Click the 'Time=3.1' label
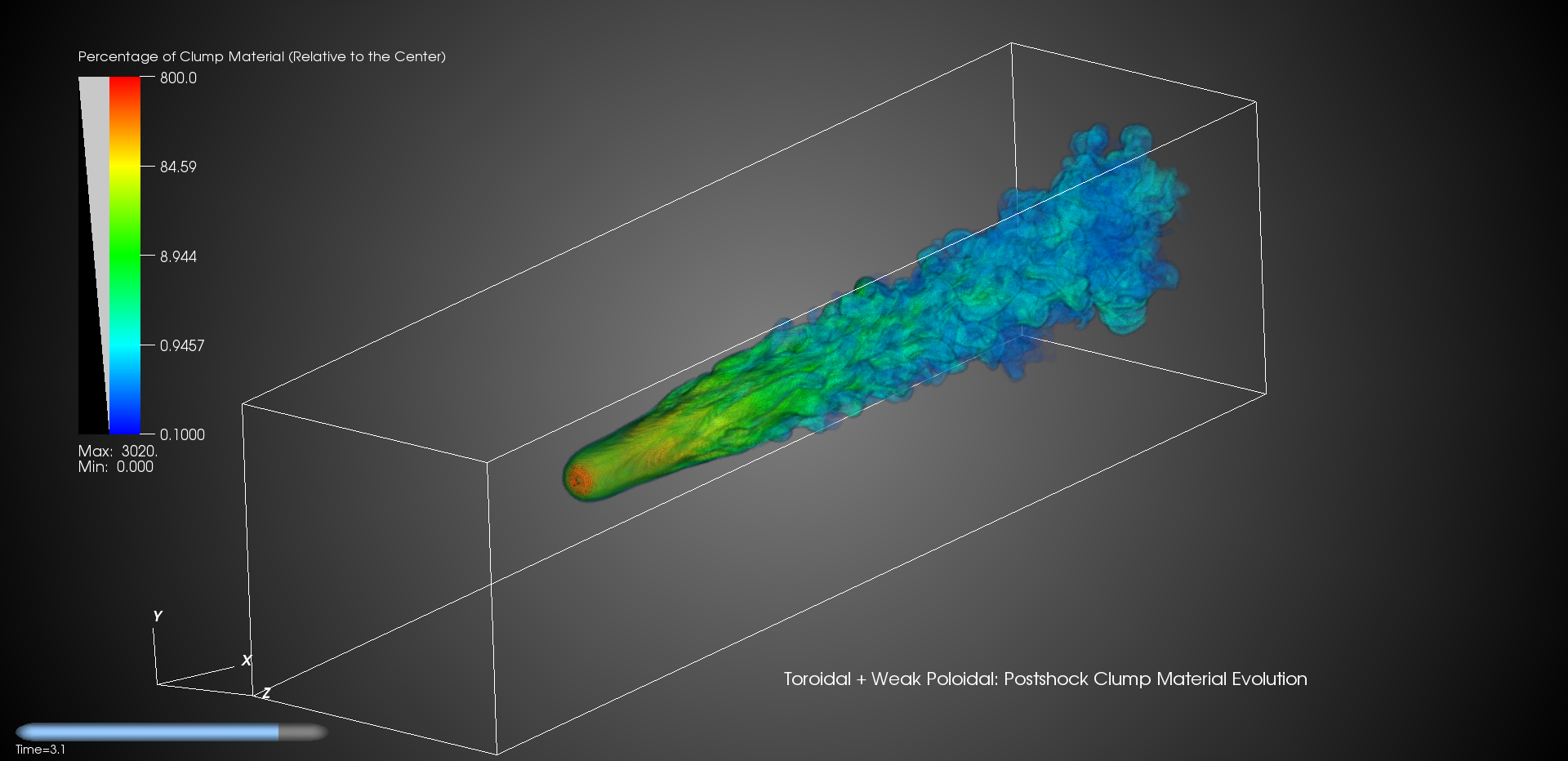This screenshot has height=761, width=1568. pos(40,750)
